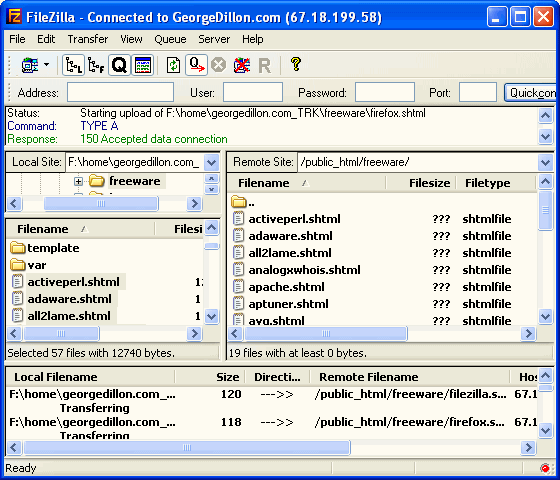Click the queue Size column header
Image resolution: width=560 pixels, height=480 pixels.
[210, 377]
